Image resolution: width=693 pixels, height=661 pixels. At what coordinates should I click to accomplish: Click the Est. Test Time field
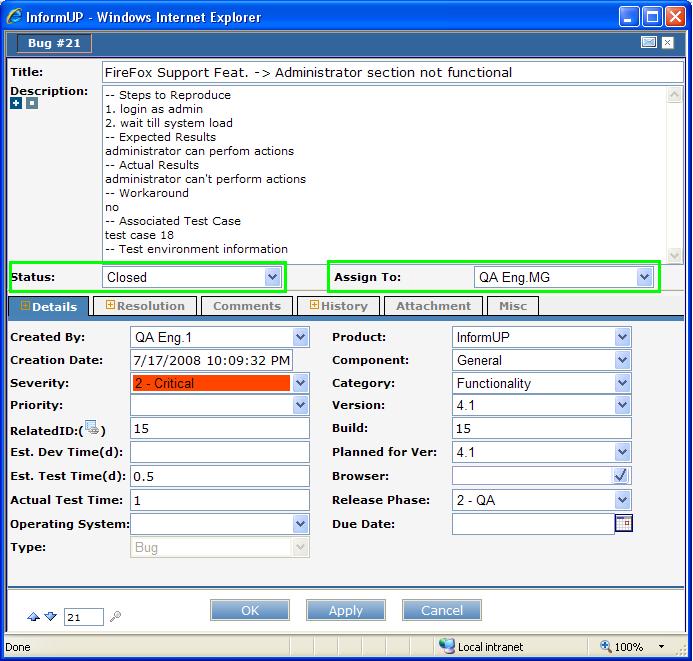[x=220, y=476]
